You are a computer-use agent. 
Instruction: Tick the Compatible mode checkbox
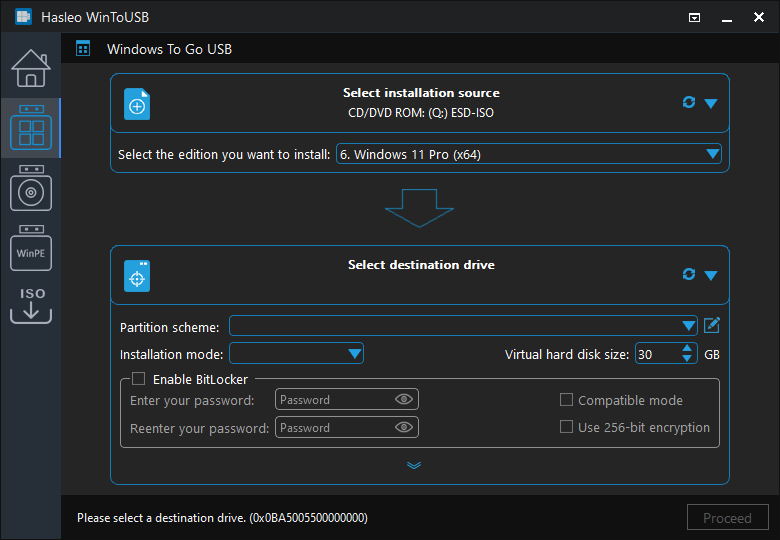tap(566, 400)
